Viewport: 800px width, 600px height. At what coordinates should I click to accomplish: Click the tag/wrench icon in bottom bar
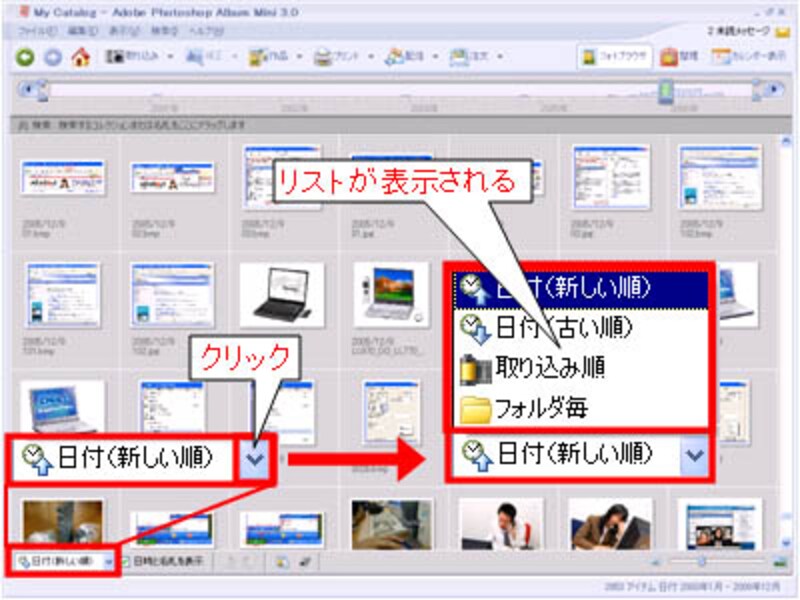(x=305, y=562)
